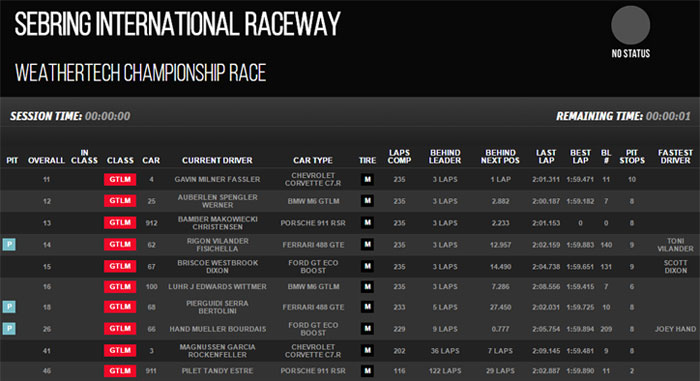Click the M tire icon for Ferrari car 62

point(367,244)
